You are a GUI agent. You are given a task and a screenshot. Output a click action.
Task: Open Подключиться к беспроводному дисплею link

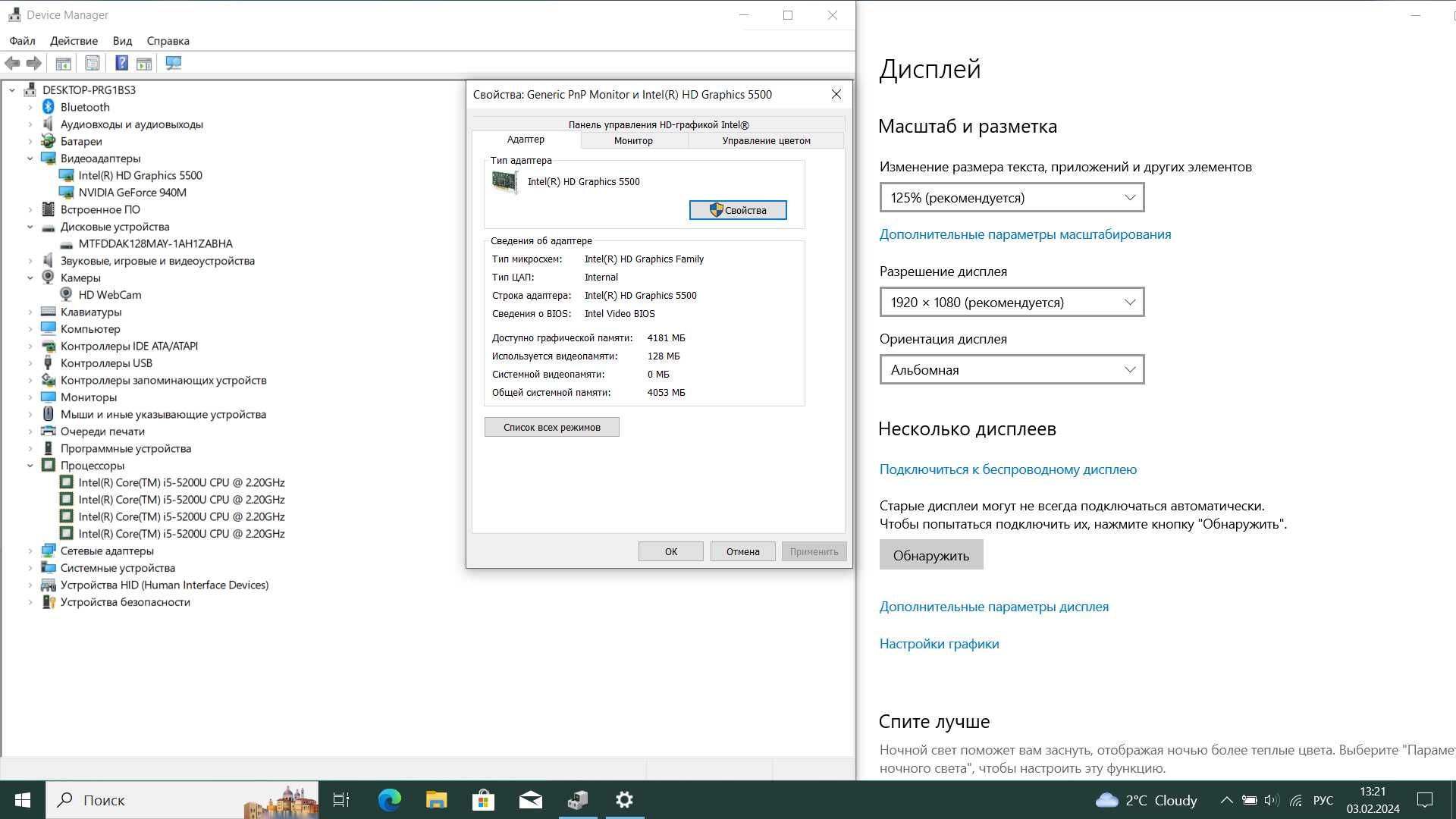coord(1008,469)
